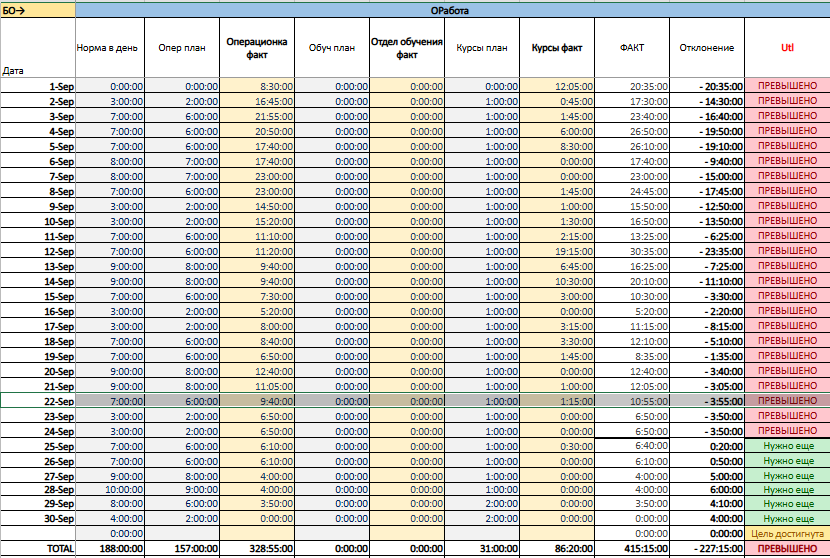This screenshot has width=830, height=558.
Task: Click FAKT value '11:15:00' on 17-Sep
Action: click(632, 326)
